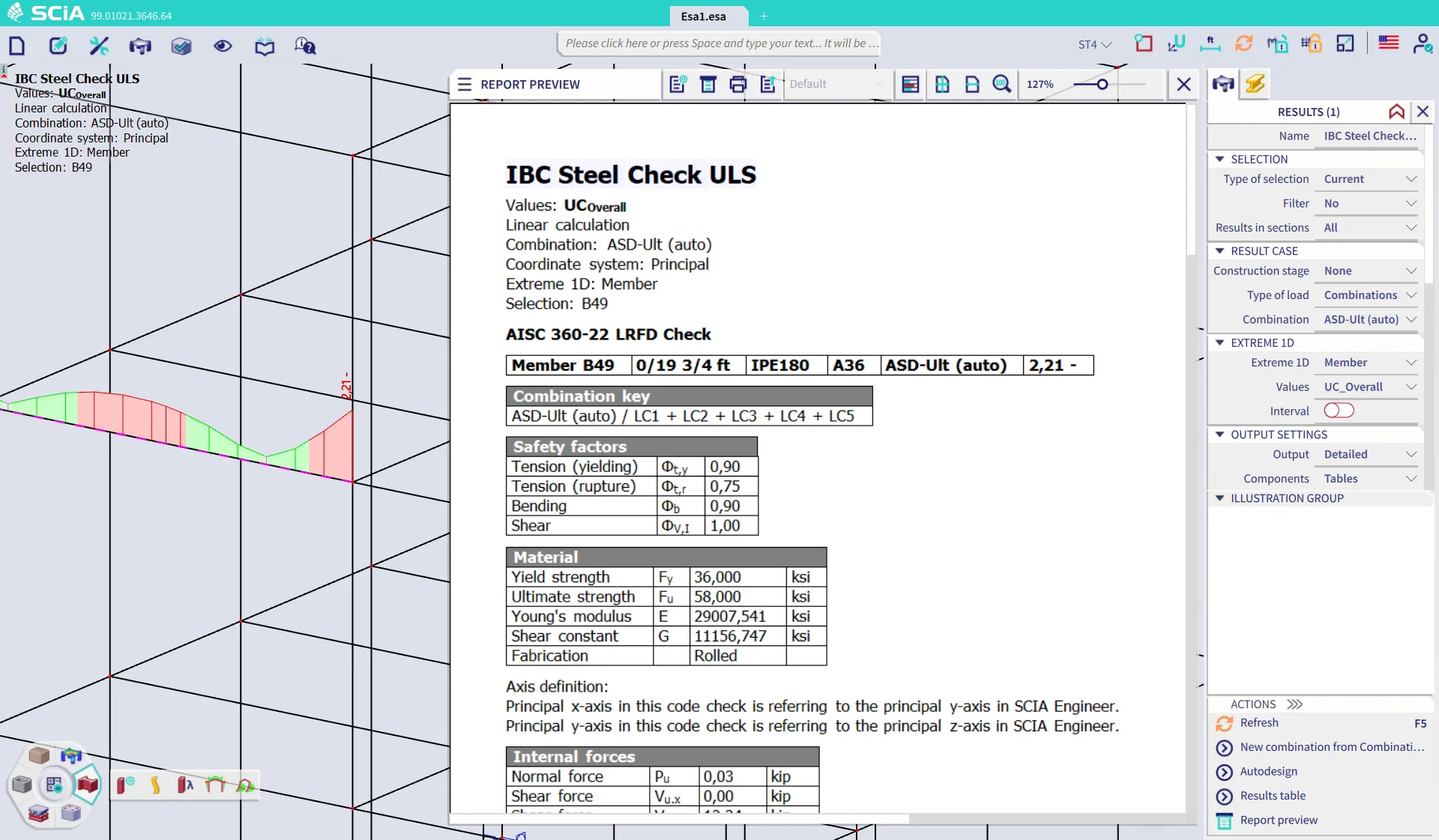This screenshot has height=840, width=1439.
Task: Click the New project icon
Action: pos(17,46)
